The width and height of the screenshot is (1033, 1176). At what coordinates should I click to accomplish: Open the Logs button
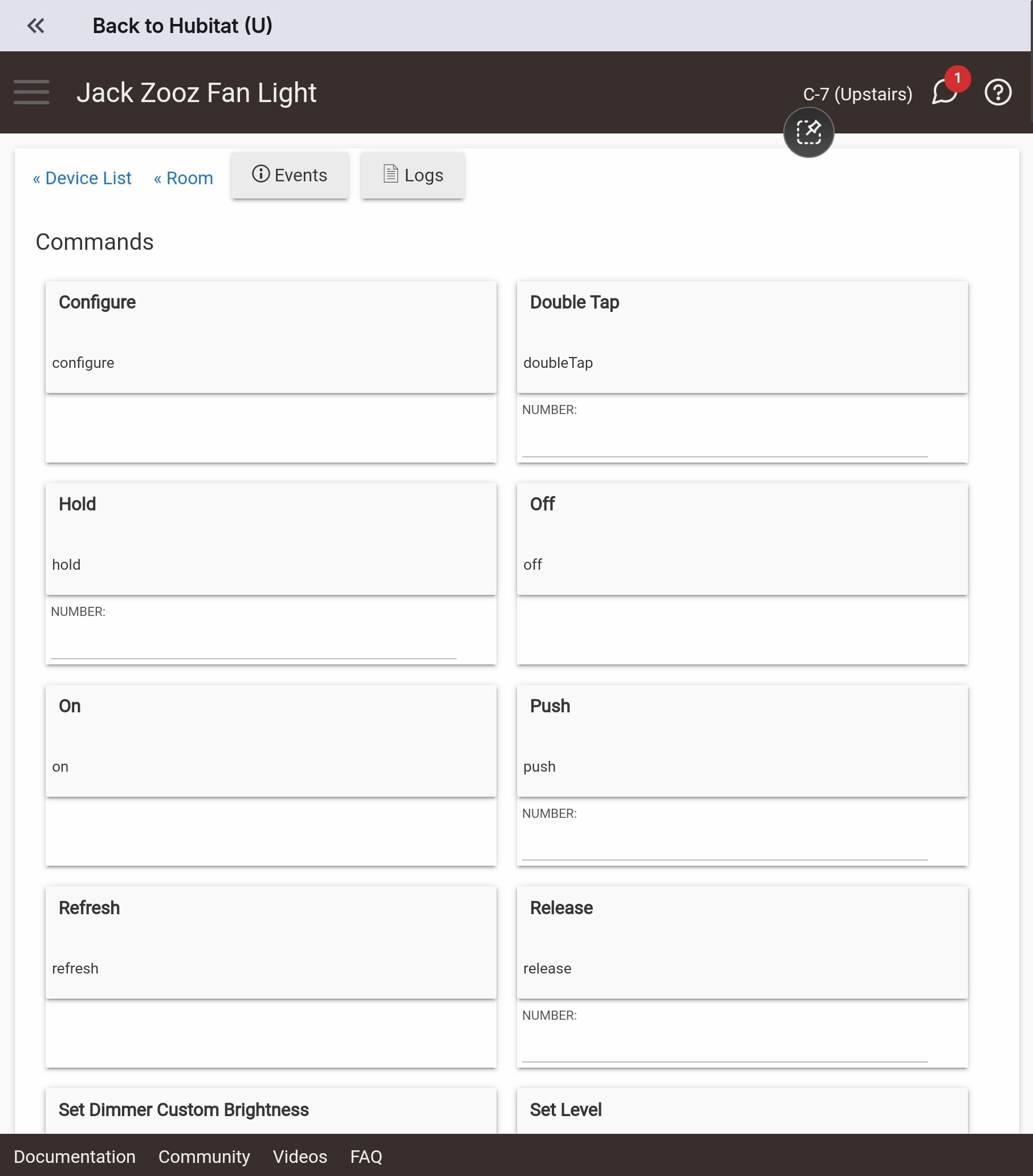tap(413, 175)
